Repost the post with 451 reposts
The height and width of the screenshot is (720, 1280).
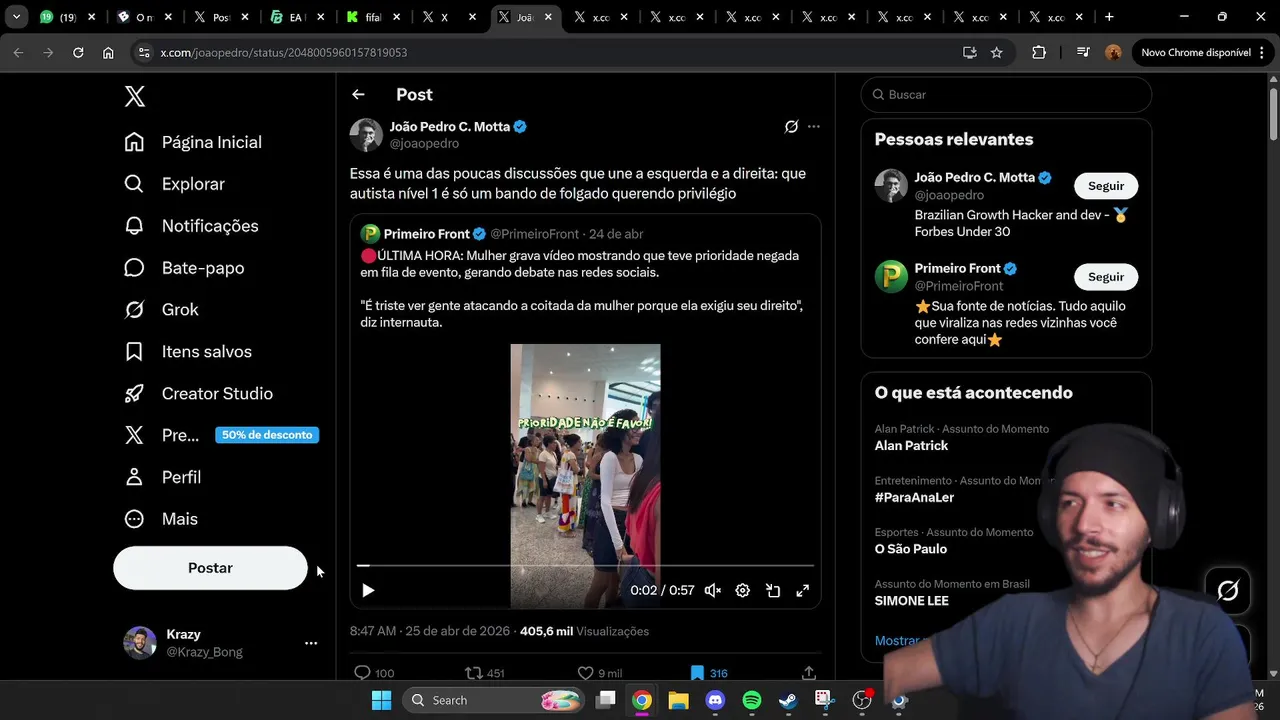tap(485, 673)
